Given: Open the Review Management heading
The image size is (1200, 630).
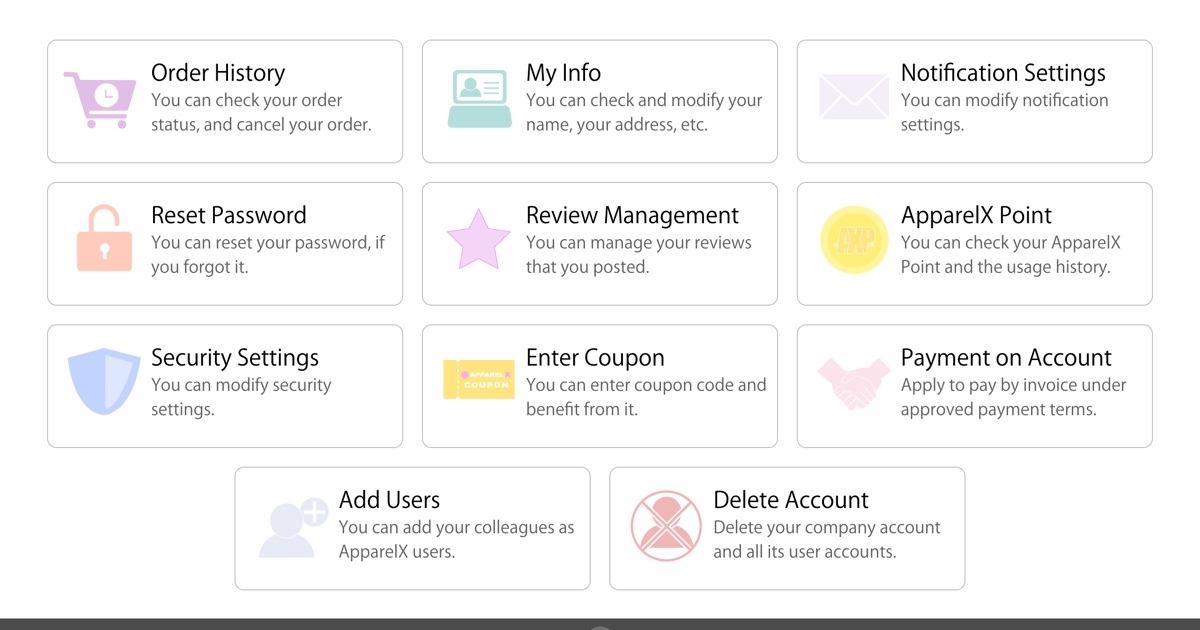Looking at the screenshot, I should point(632,215).
